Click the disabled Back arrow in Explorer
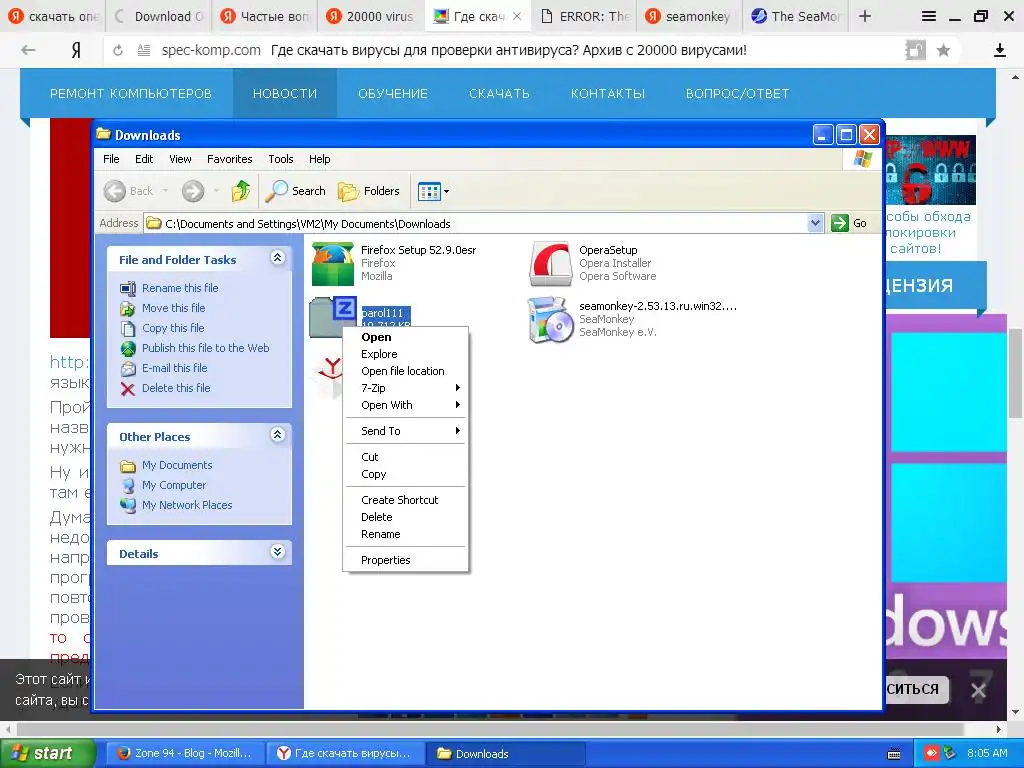 (x=115, y=191)
